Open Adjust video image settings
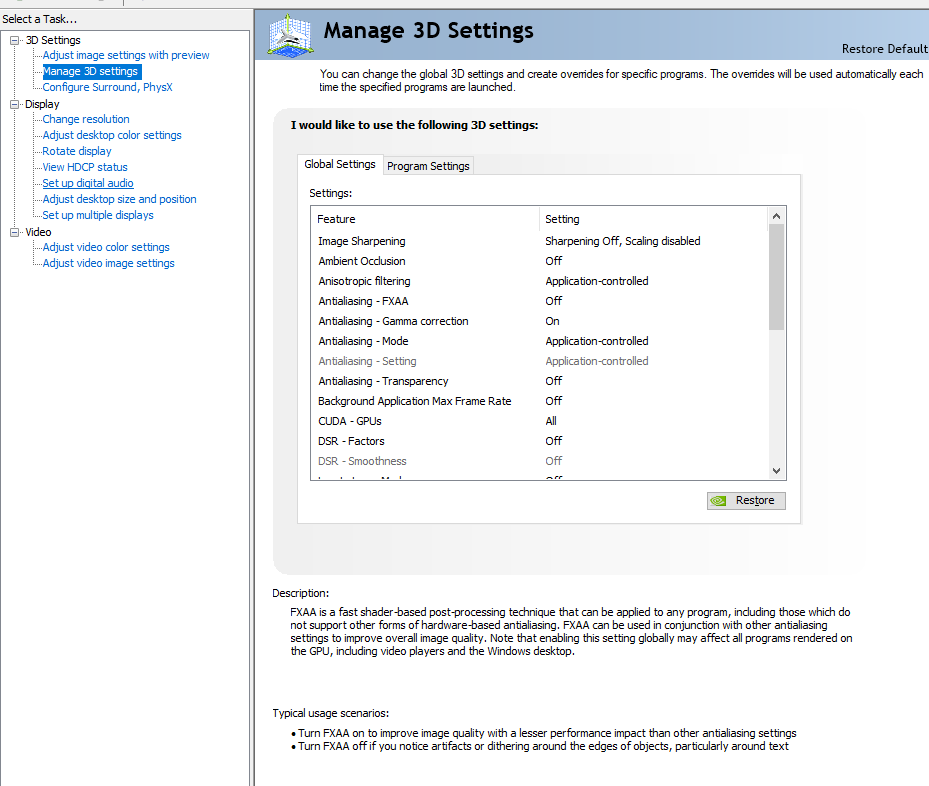Image resolution: width=929 pixels, height=786 pixels. coord(108,263)
